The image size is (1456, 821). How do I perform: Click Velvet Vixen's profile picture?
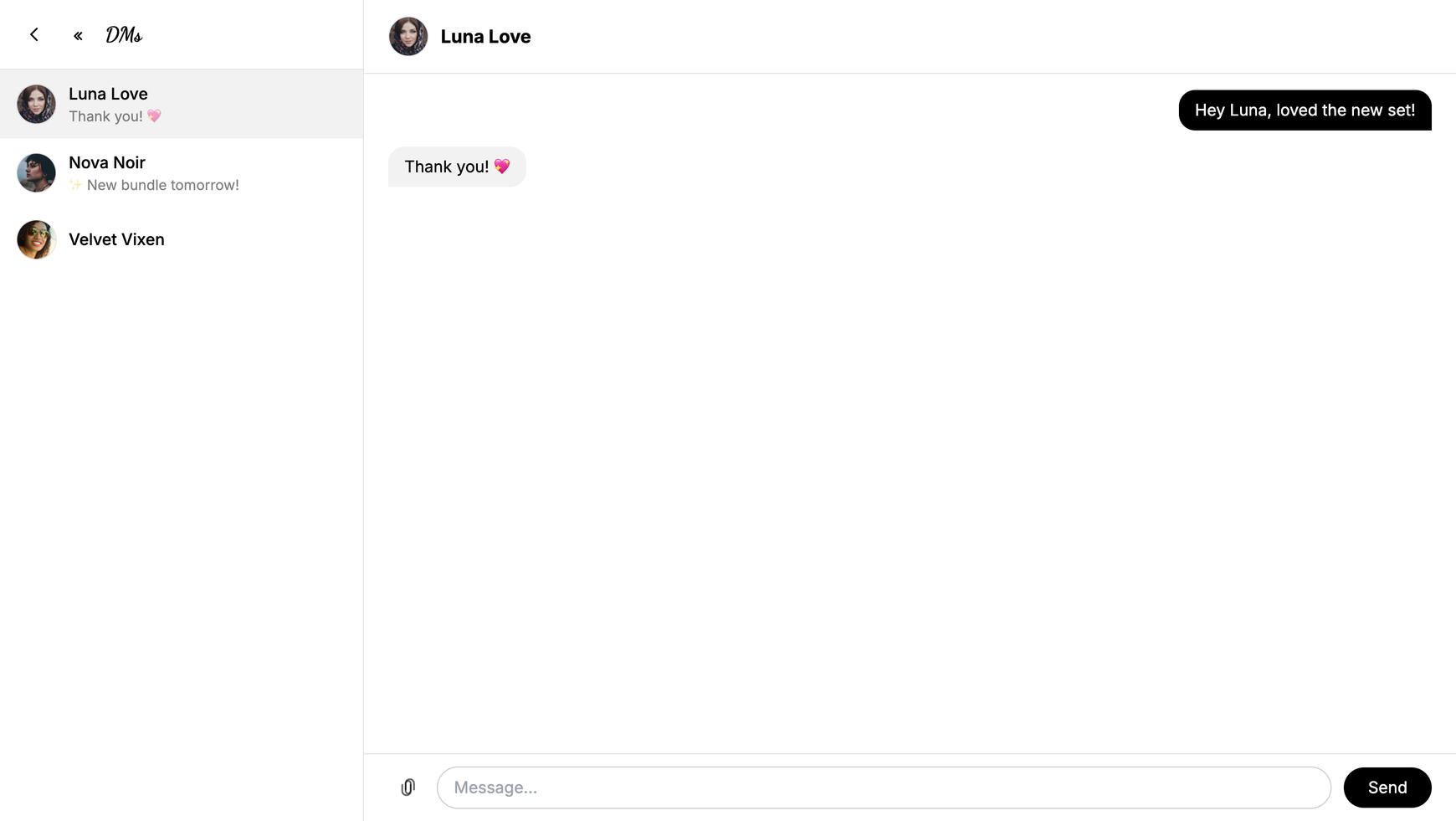[x=36, y=239]
